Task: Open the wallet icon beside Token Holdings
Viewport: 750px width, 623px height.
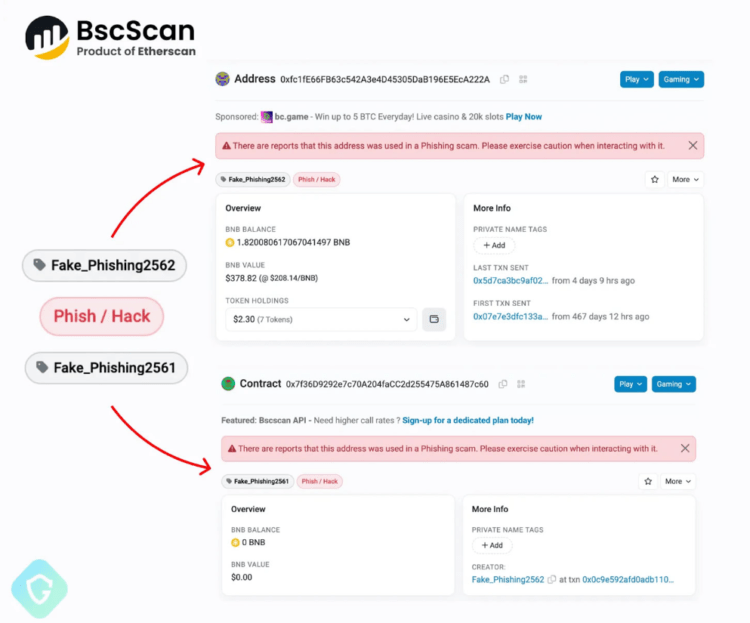Action: tap(434, 320)
